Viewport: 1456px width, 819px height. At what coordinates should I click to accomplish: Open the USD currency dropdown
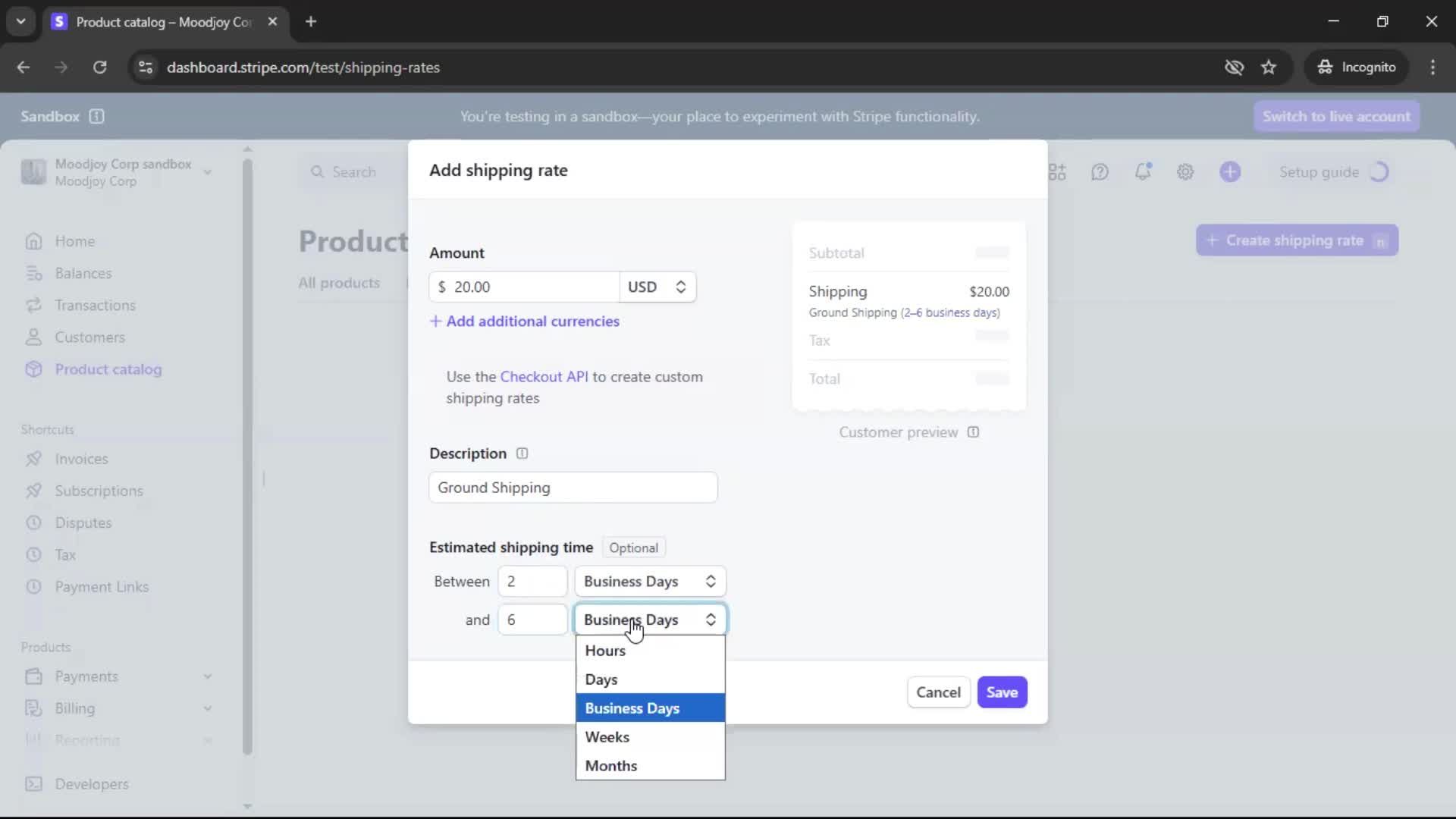[x=657, y=287]
